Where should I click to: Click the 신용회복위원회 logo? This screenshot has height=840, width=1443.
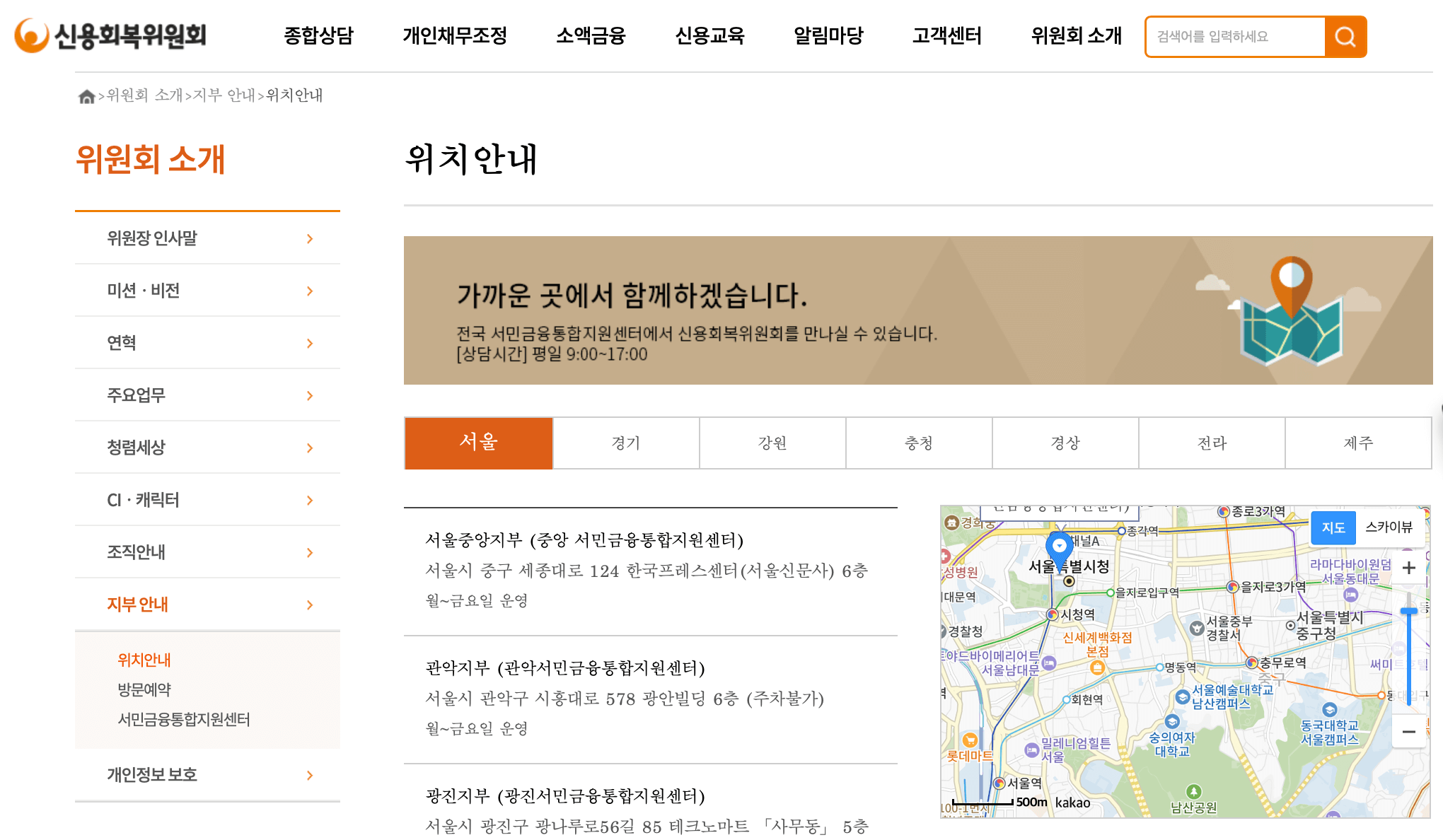(x=110, y=37)
